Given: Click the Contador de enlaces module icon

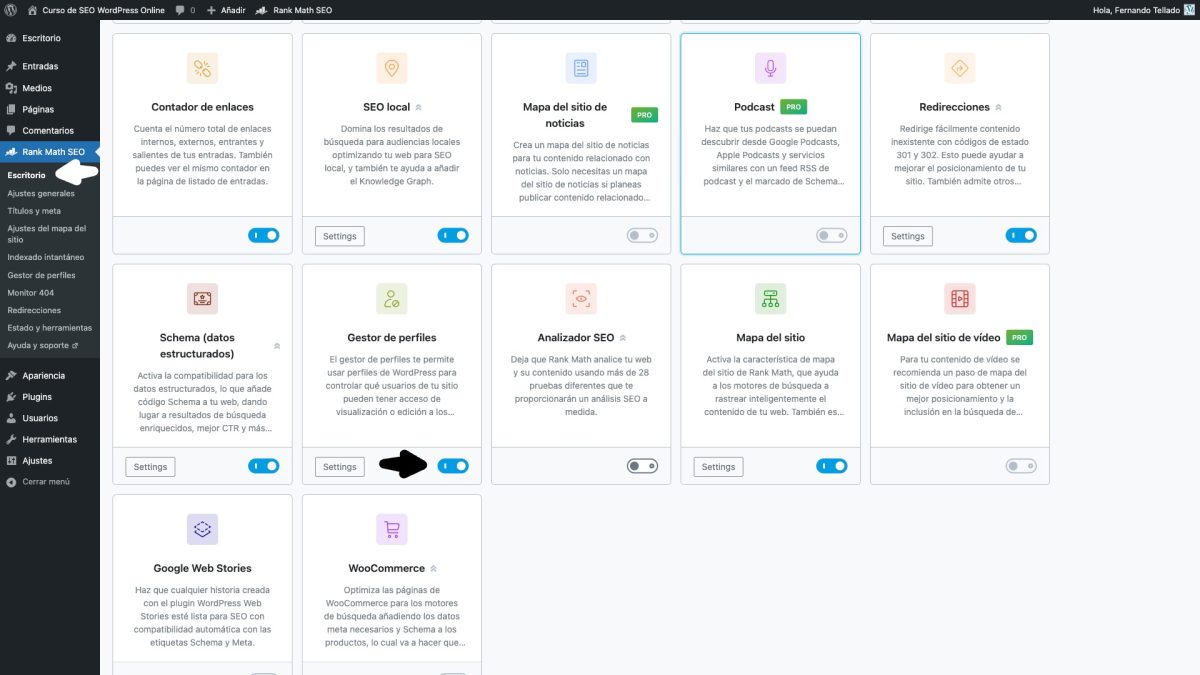Looking at the screenshot, I should click(202, 68).
